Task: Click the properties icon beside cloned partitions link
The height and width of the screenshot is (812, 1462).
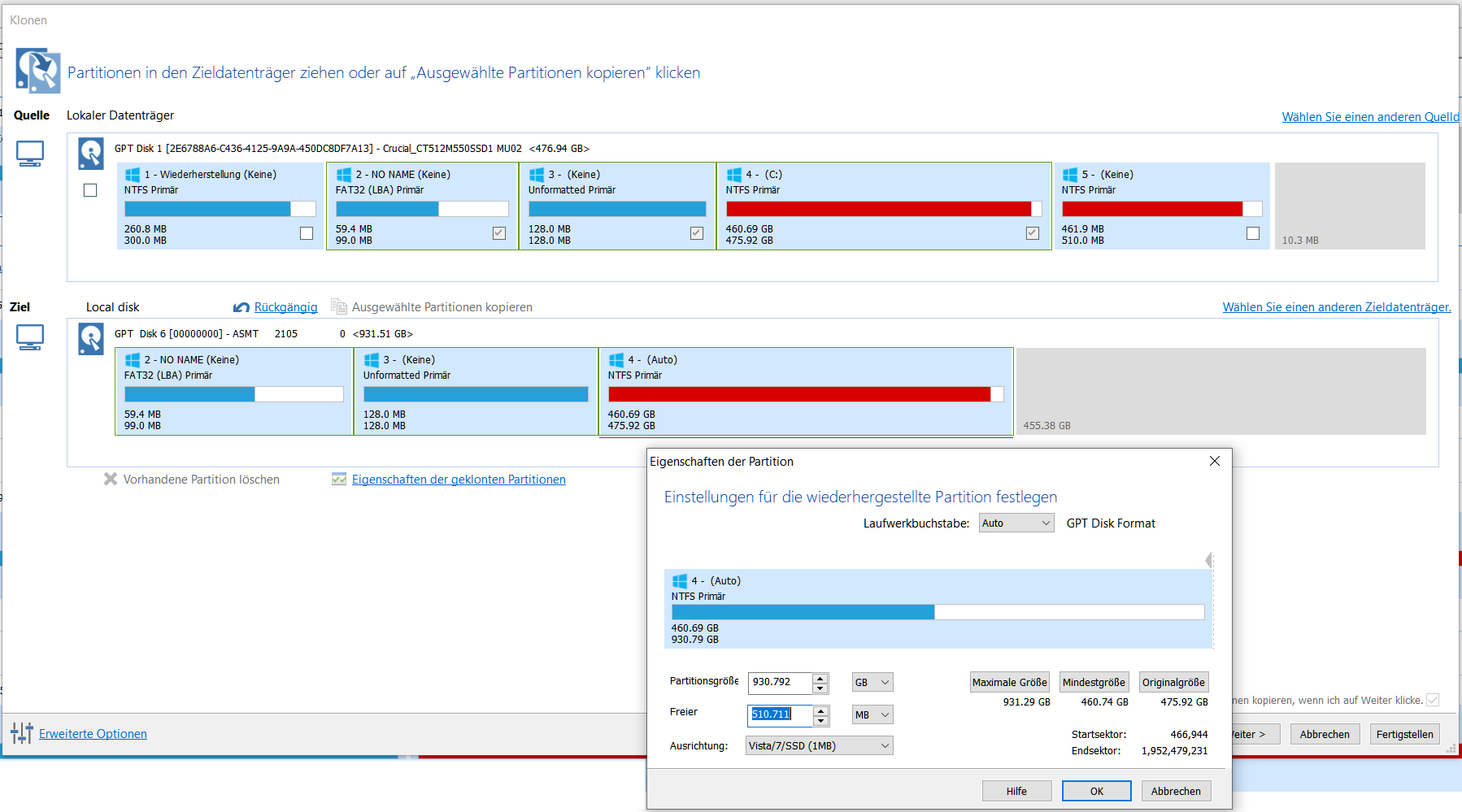Action: 339,479
